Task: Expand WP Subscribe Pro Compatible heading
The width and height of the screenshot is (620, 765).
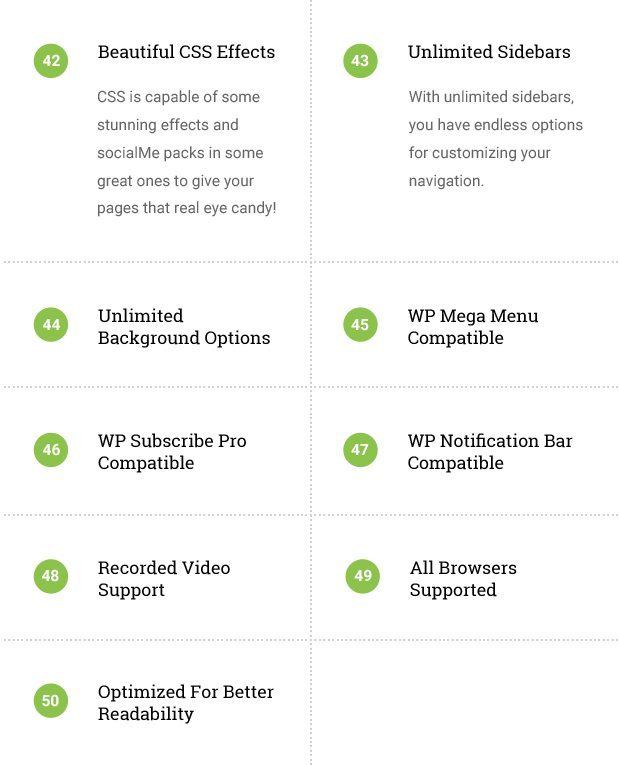Action: (x=172, y=451)
